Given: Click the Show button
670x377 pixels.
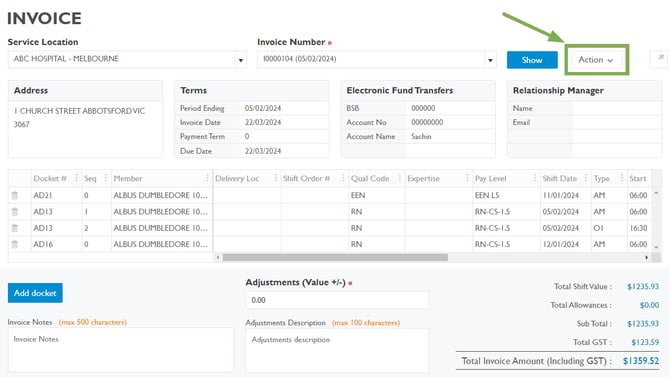Looking at the screenshot, I should point(532,60).
